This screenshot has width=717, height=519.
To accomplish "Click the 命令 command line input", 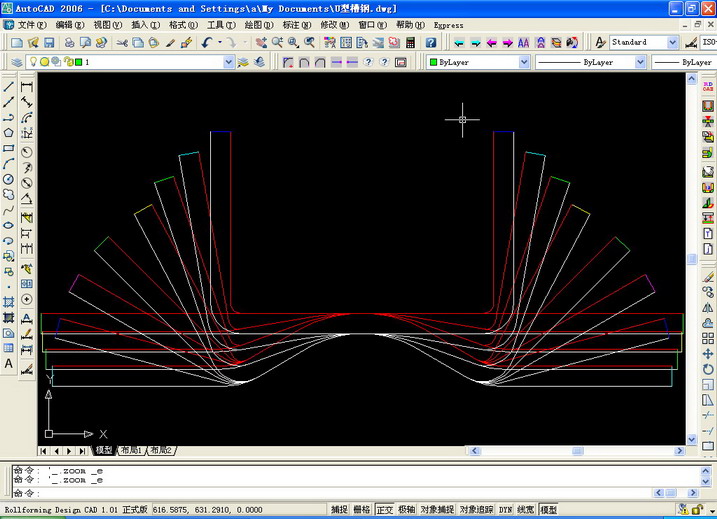I will click(333, 493).
